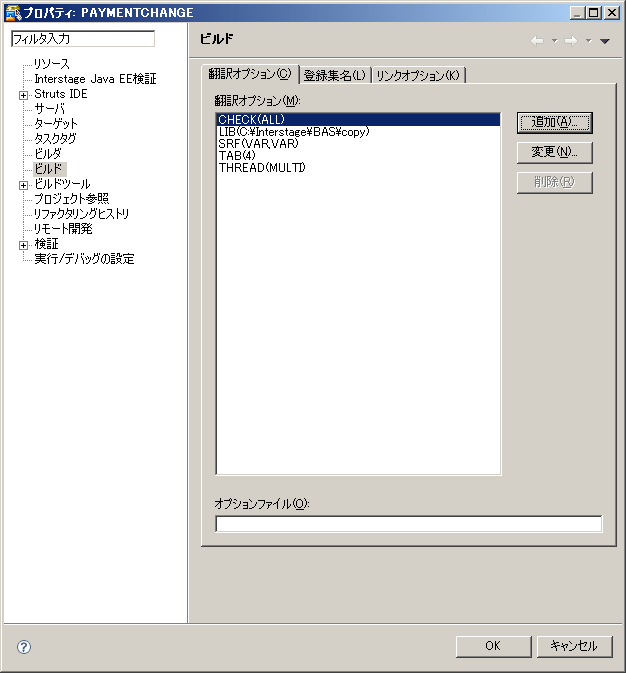Select リソース in the tree
The width and height of the screenshot is (626, 673).
(52, 64)
